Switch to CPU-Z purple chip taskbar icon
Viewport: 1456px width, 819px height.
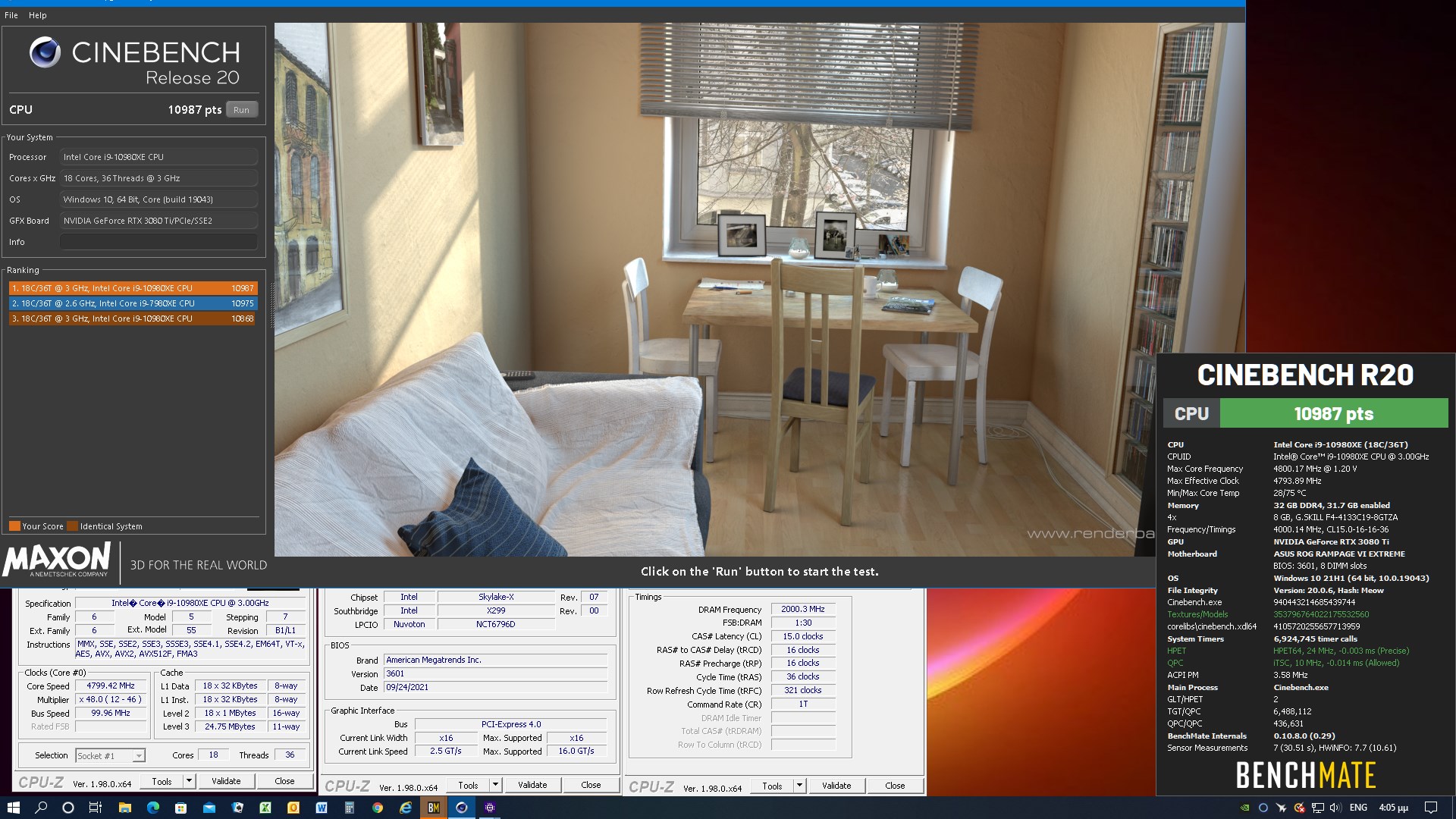[490, 808]
